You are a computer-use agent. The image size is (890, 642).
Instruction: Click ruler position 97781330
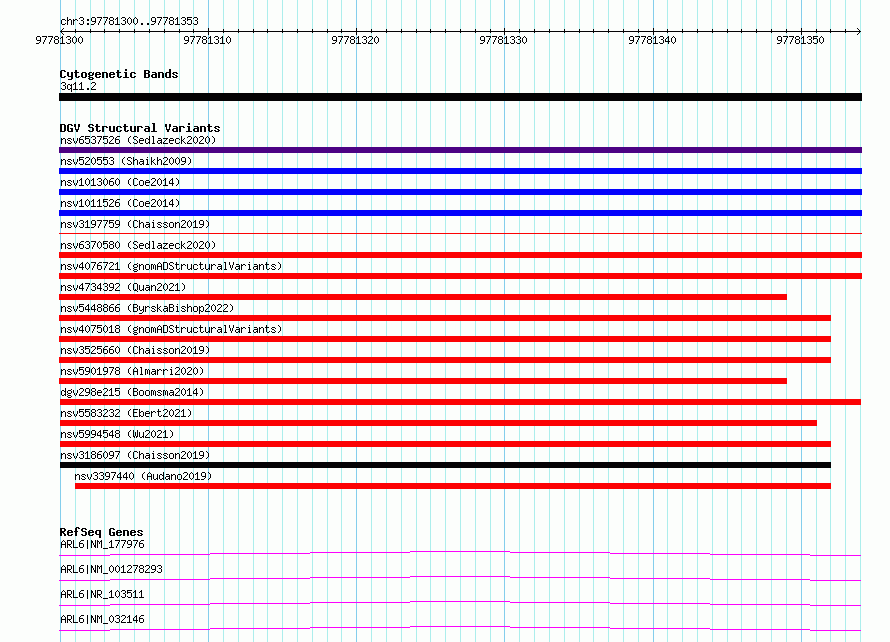[x=503, y=40]
